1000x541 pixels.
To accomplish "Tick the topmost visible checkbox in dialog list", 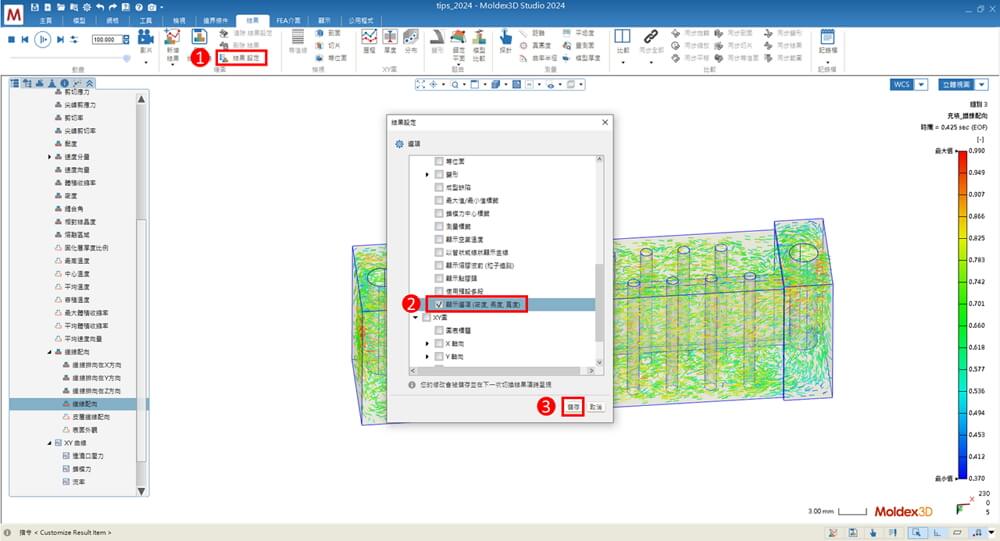I will pos(439,161).
